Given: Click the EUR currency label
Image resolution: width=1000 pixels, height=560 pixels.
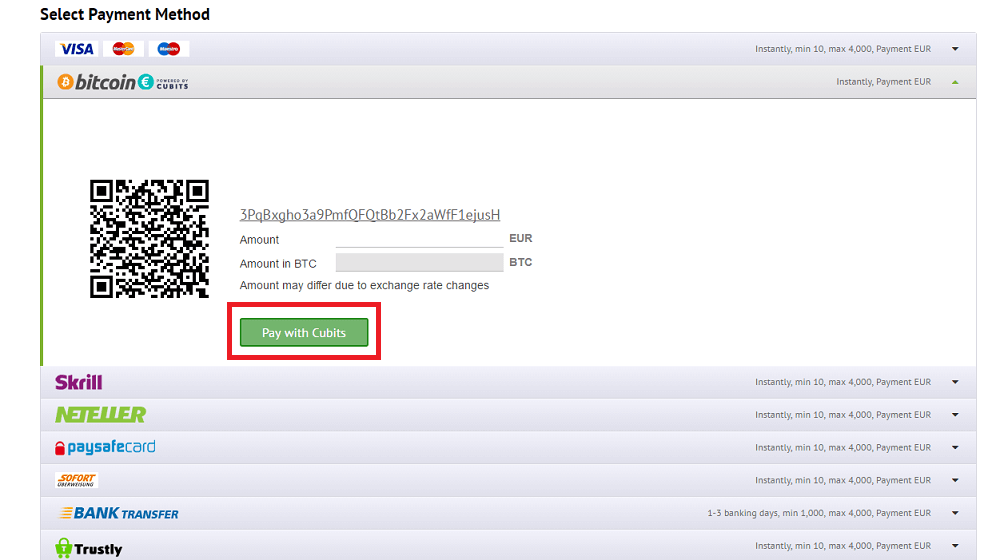Looking at the screenshot, I should pos(520,238).
